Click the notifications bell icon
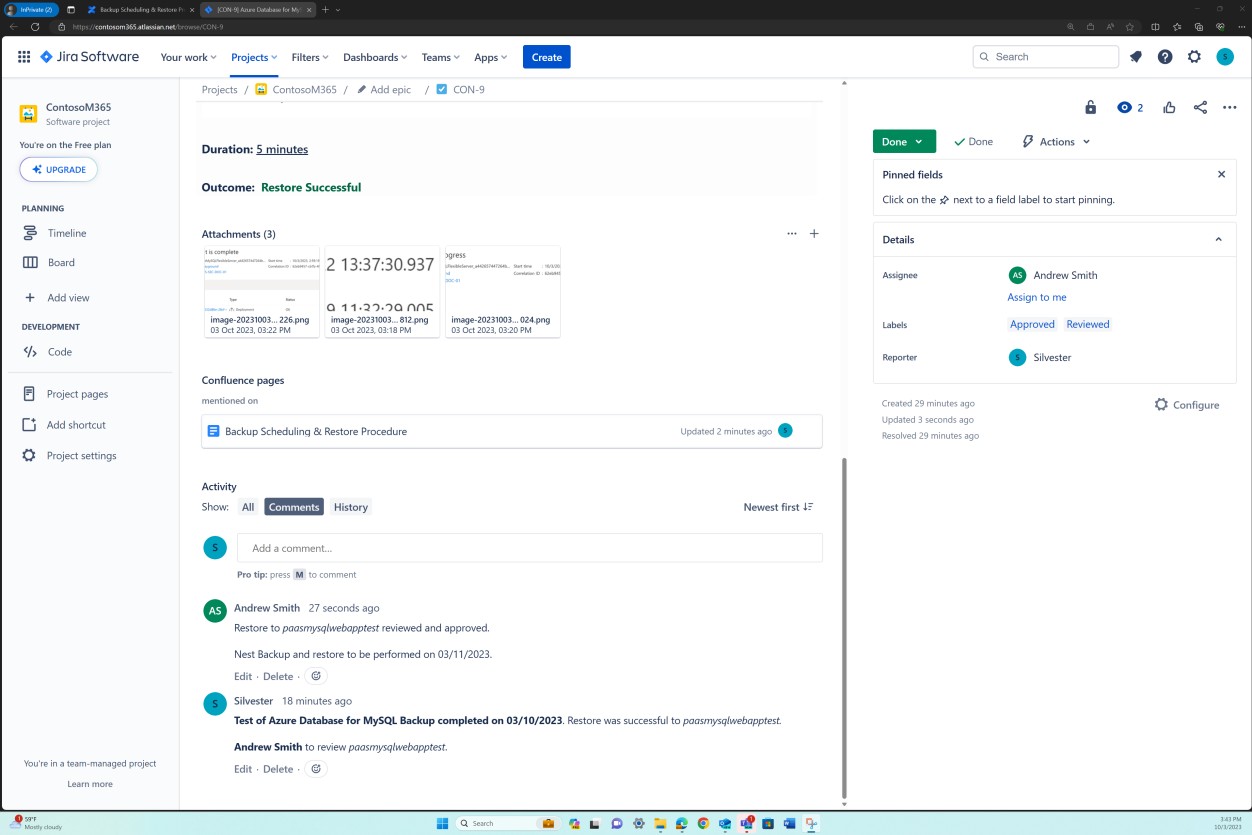1252x835 pixels. click(x=1135, y=57)
